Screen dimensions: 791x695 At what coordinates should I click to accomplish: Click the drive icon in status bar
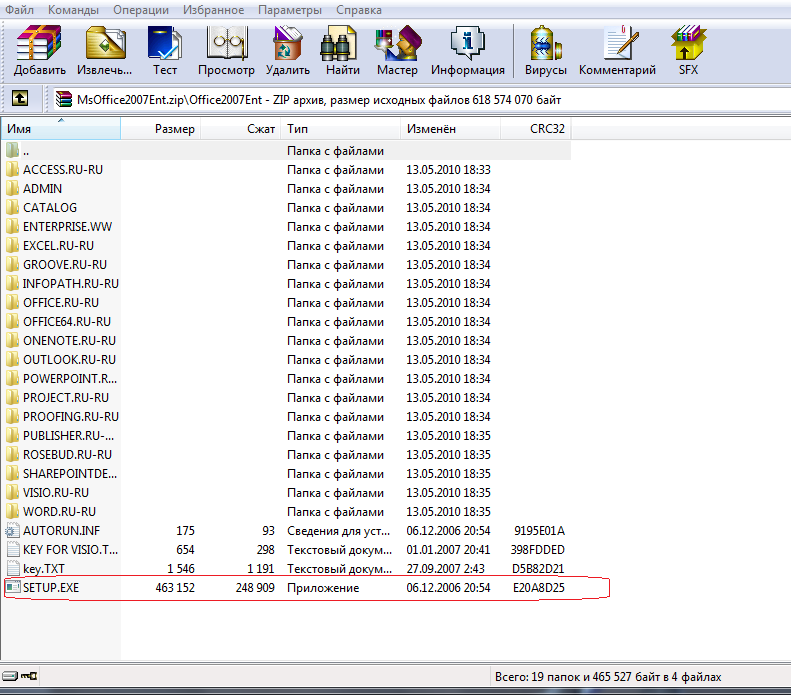click(x=10, y=676)
